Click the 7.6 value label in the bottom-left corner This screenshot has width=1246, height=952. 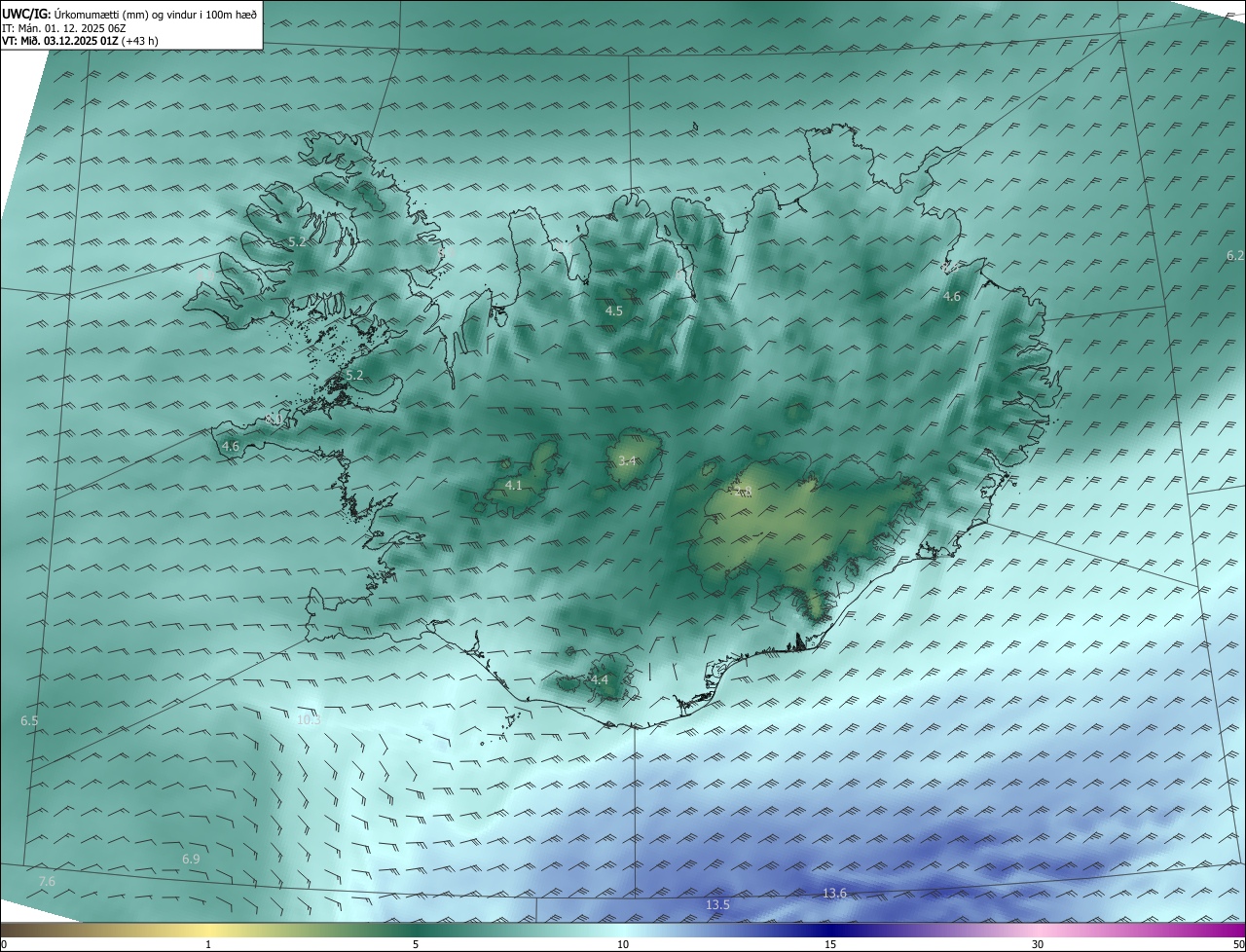[x=47, y=882]
